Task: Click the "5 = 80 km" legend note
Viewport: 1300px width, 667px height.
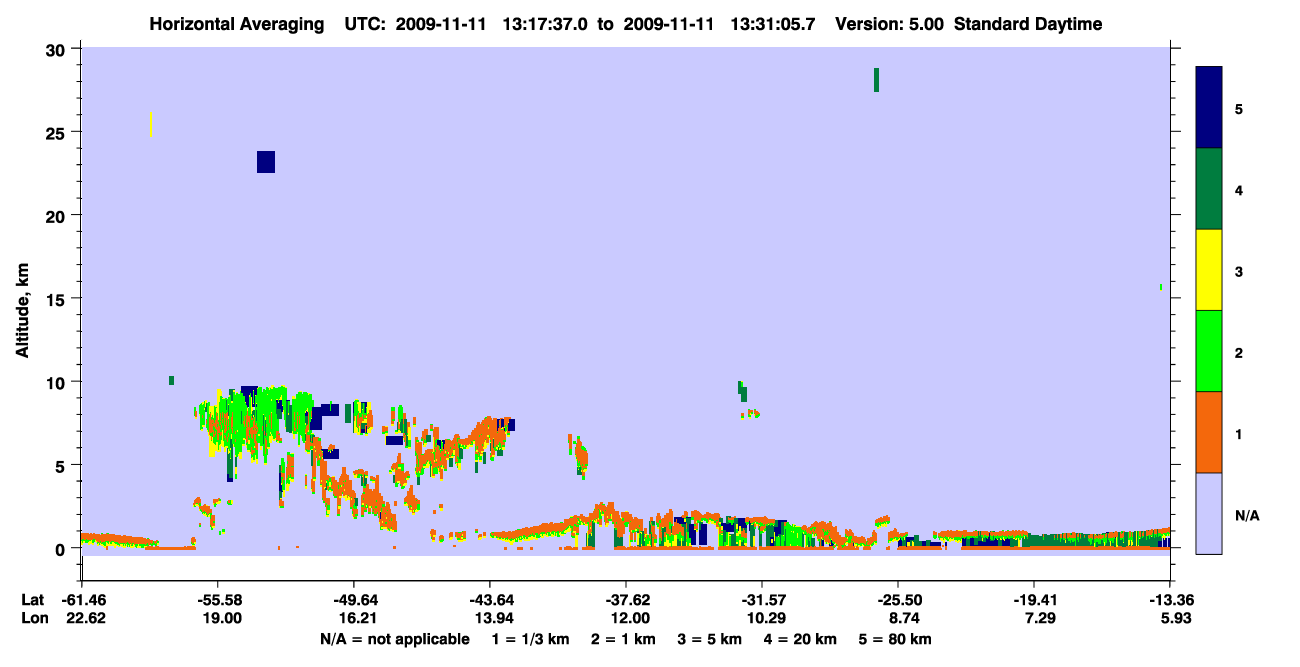Action: click(x=895, y=639)
